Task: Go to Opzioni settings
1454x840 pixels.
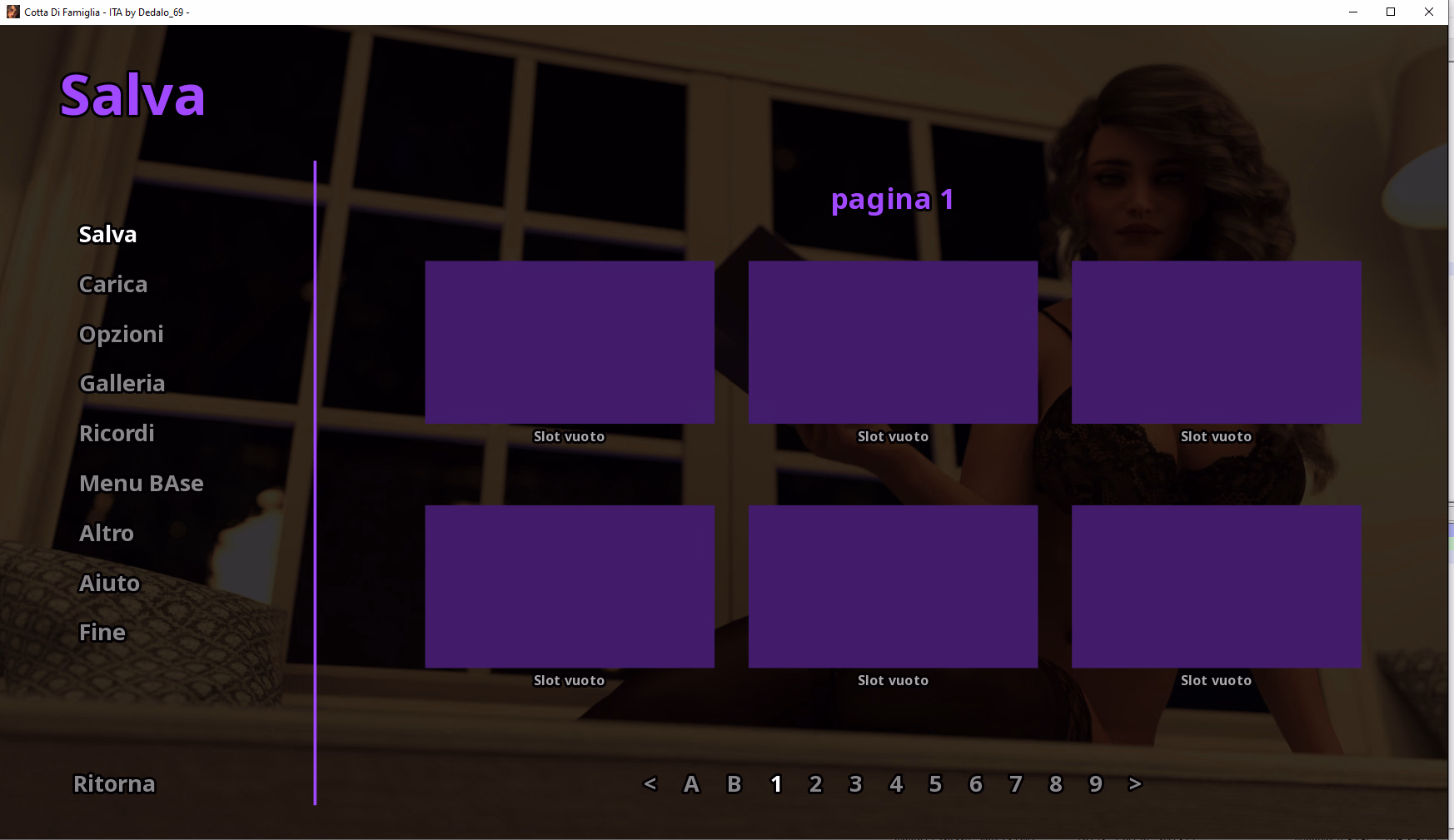Action: click(x=121, y=335)
